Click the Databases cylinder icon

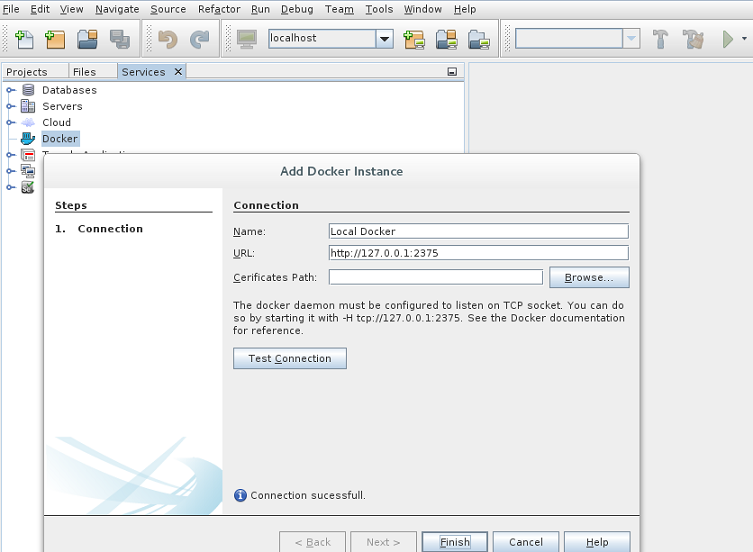[x=28, y=90]
